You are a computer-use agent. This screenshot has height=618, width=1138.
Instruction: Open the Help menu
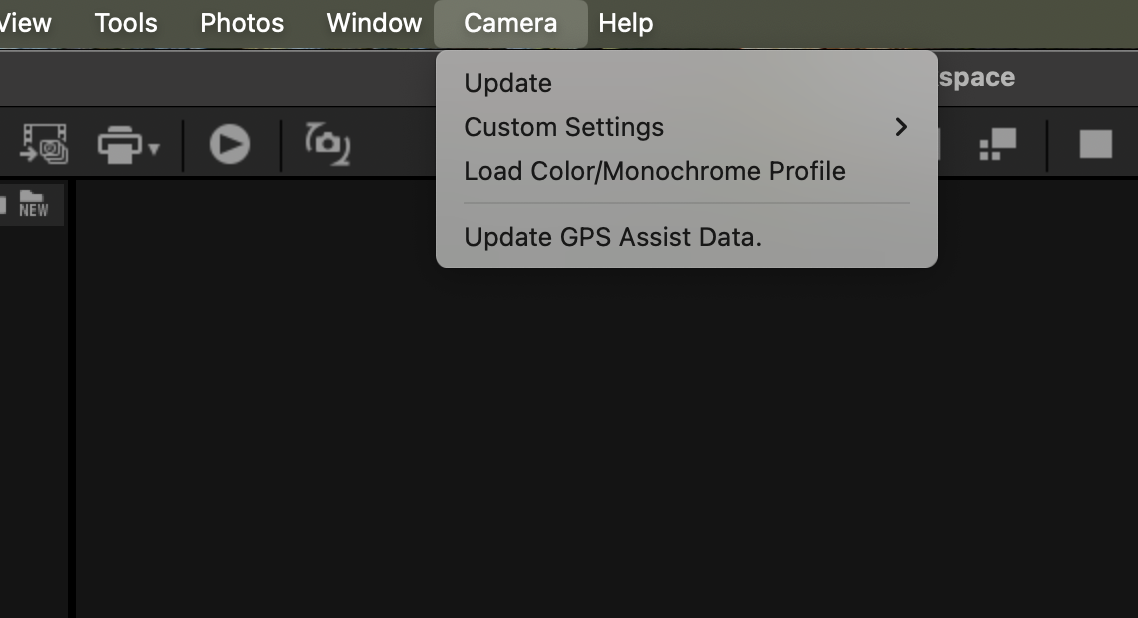click(625, 22)
